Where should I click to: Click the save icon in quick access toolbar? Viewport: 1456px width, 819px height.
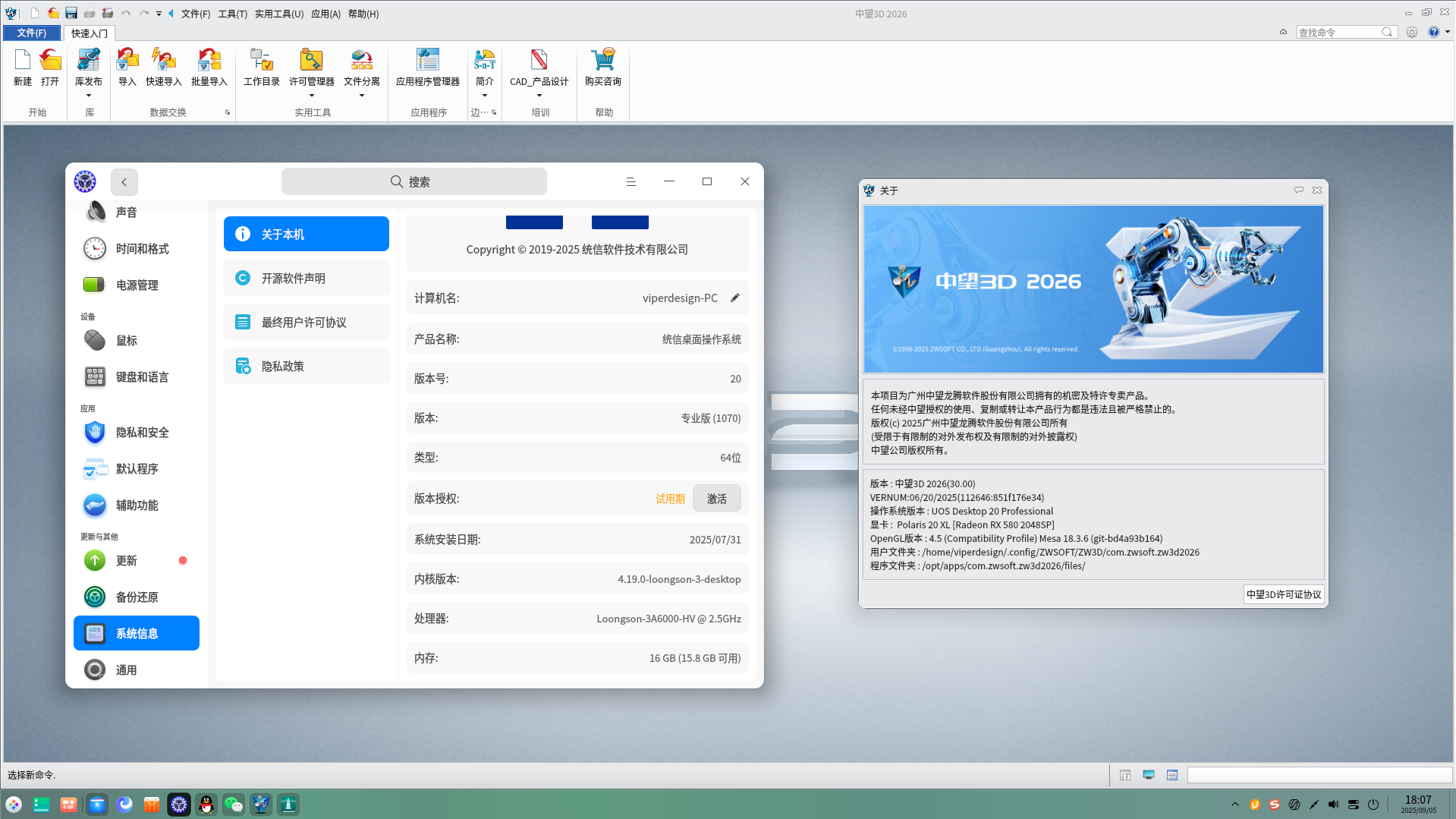[71, 13]
